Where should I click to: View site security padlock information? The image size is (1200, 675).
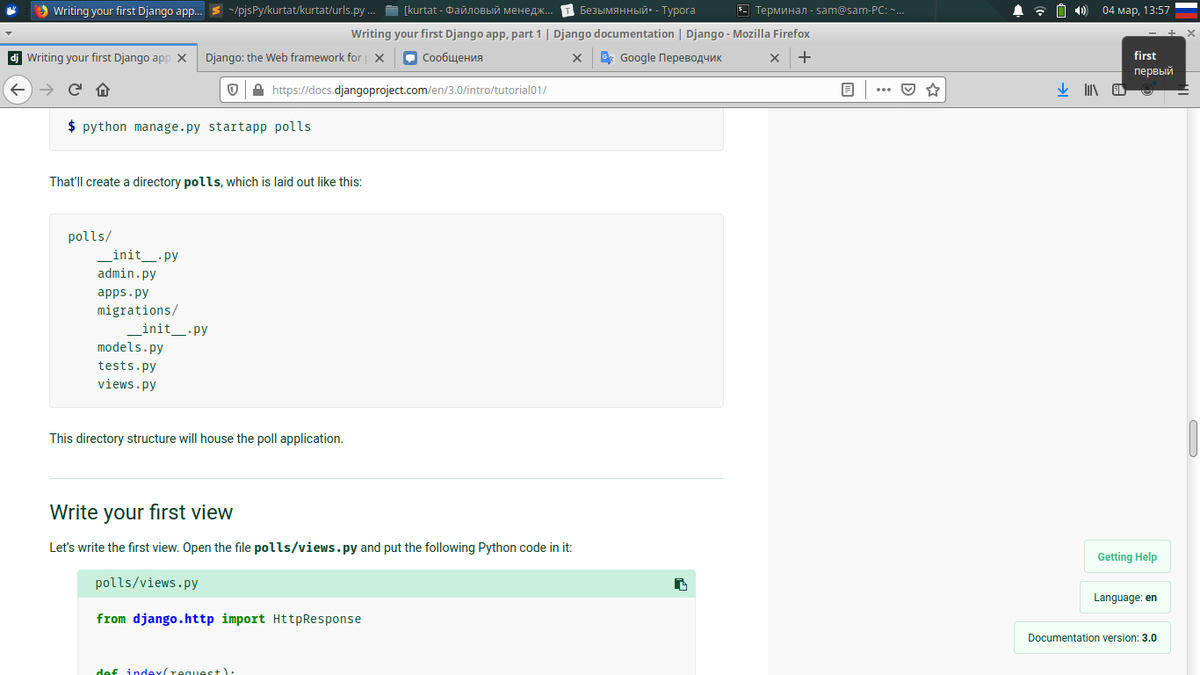[258, 89]
